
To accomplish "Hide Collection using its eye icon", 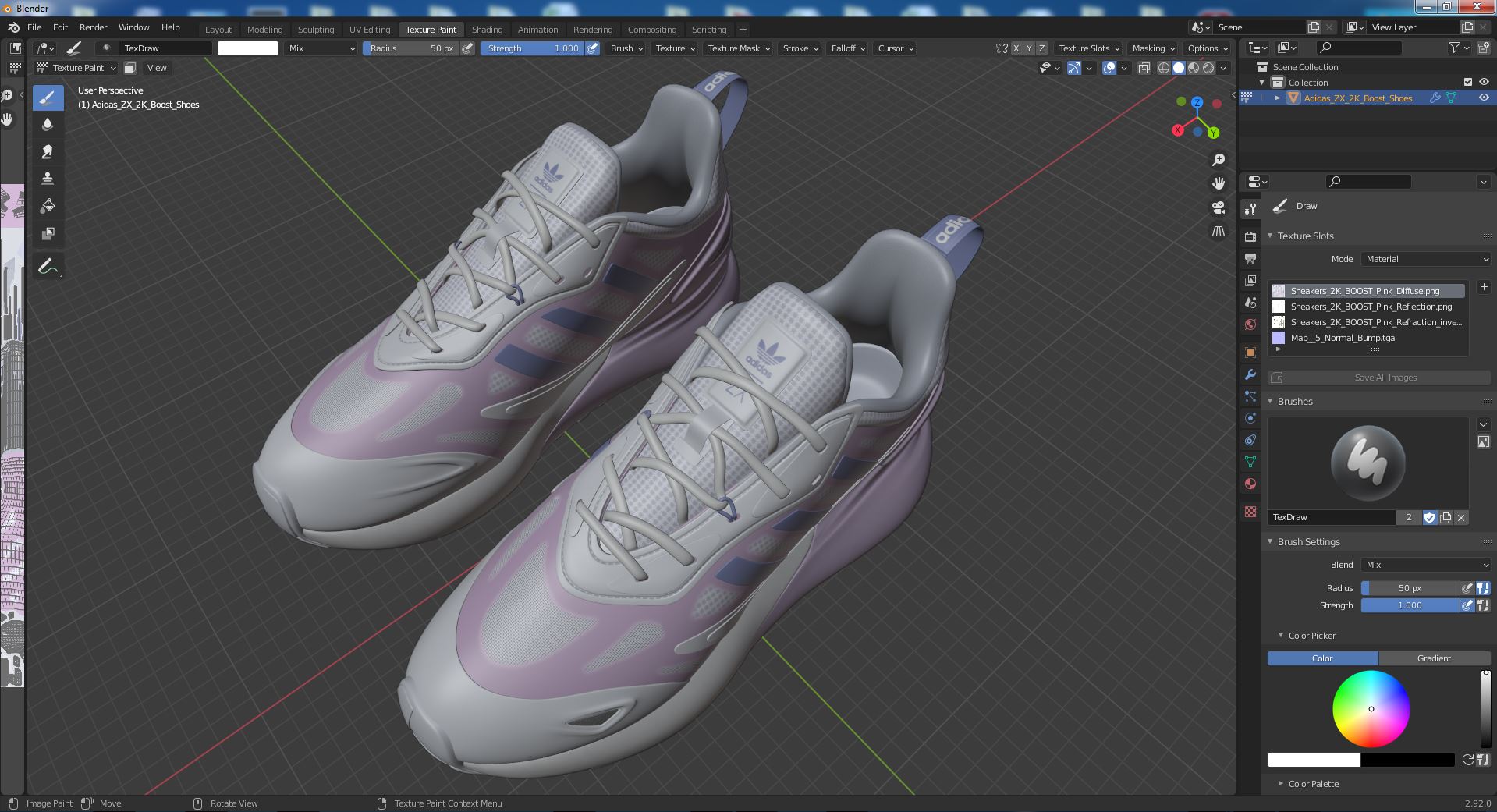I will [1484, 82].
